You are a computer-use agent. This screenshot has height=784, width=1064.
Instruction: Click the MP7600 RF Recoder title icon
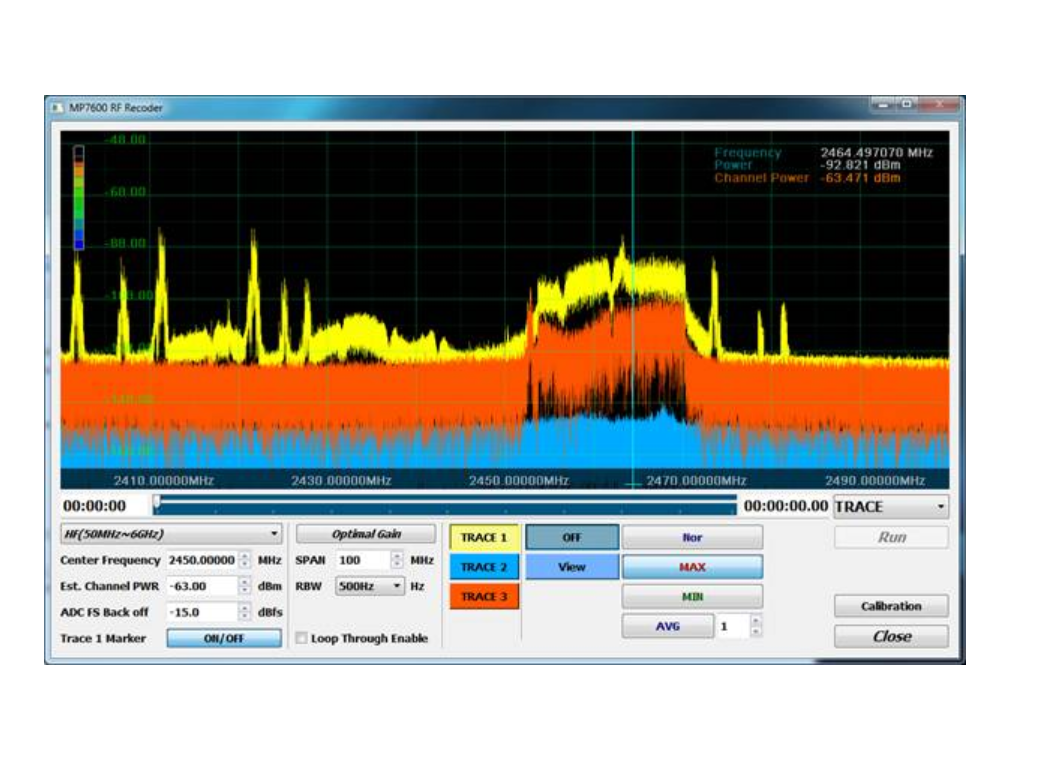tap(58, 107)
